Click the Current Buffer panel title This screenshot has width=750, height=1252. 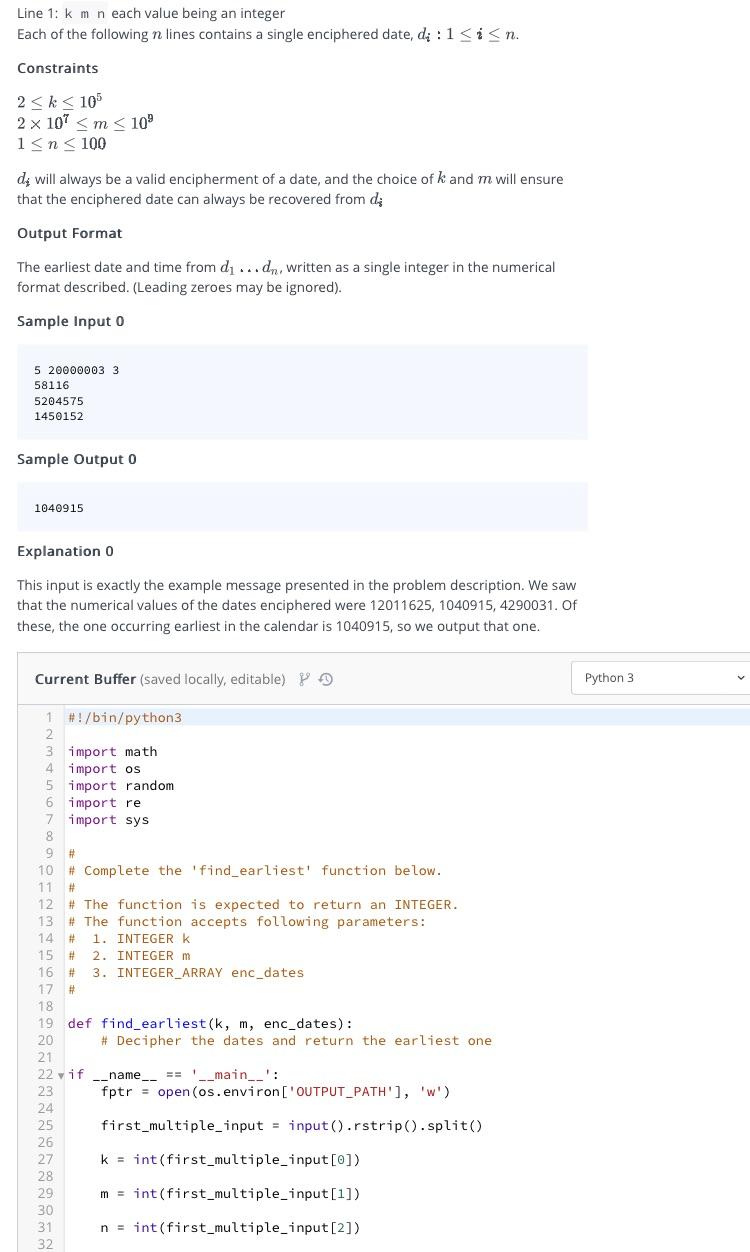(78, 678)
